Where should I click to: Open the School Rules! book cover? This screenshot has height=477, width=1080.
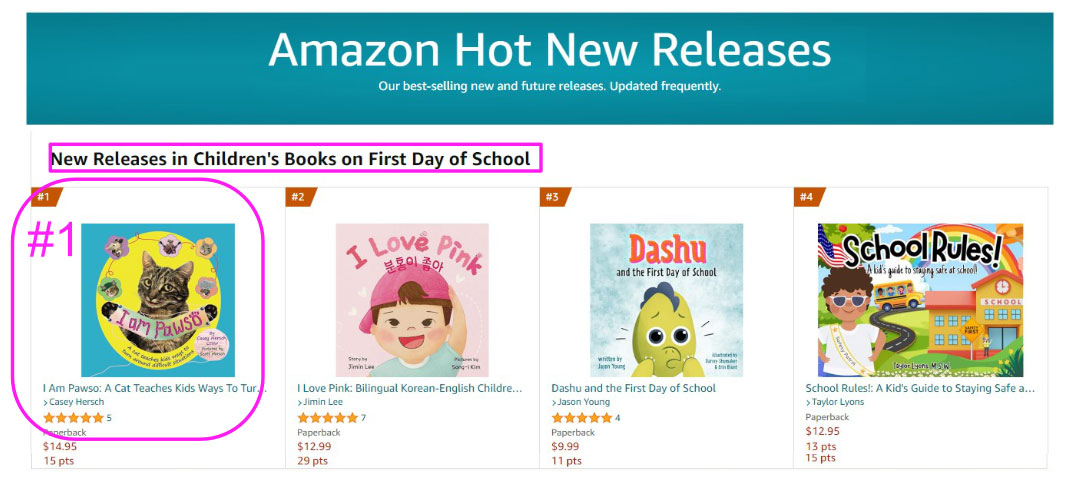tap(920, 299)
